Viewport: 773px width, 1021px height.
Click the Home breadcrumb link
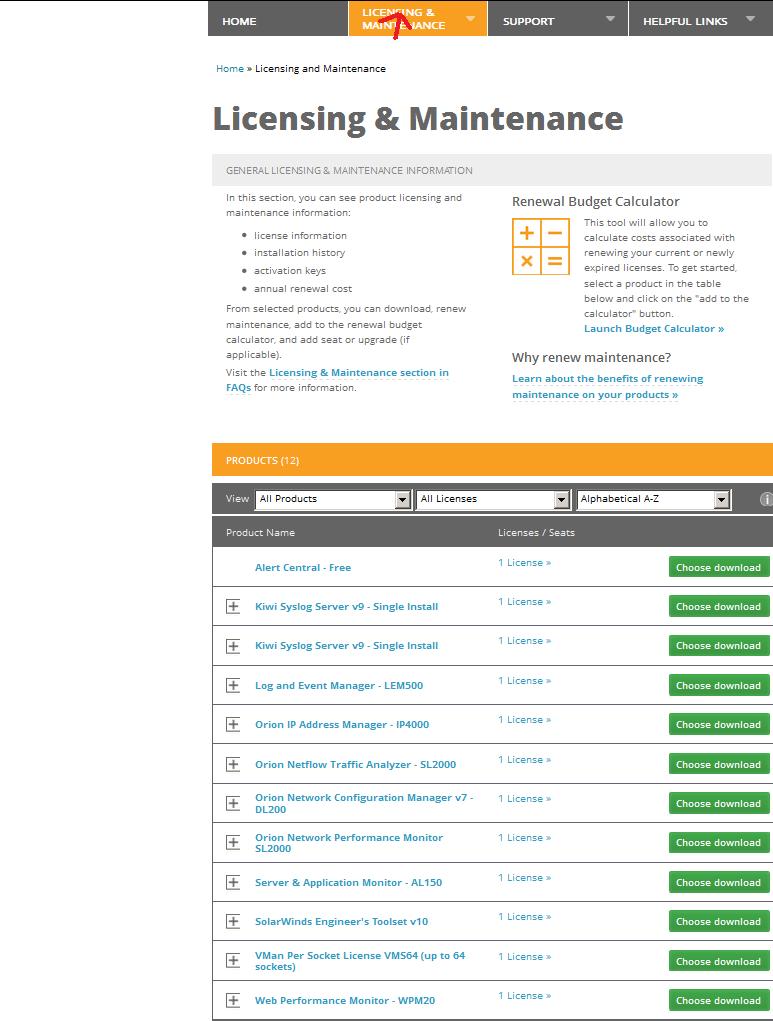pos(230,68)
